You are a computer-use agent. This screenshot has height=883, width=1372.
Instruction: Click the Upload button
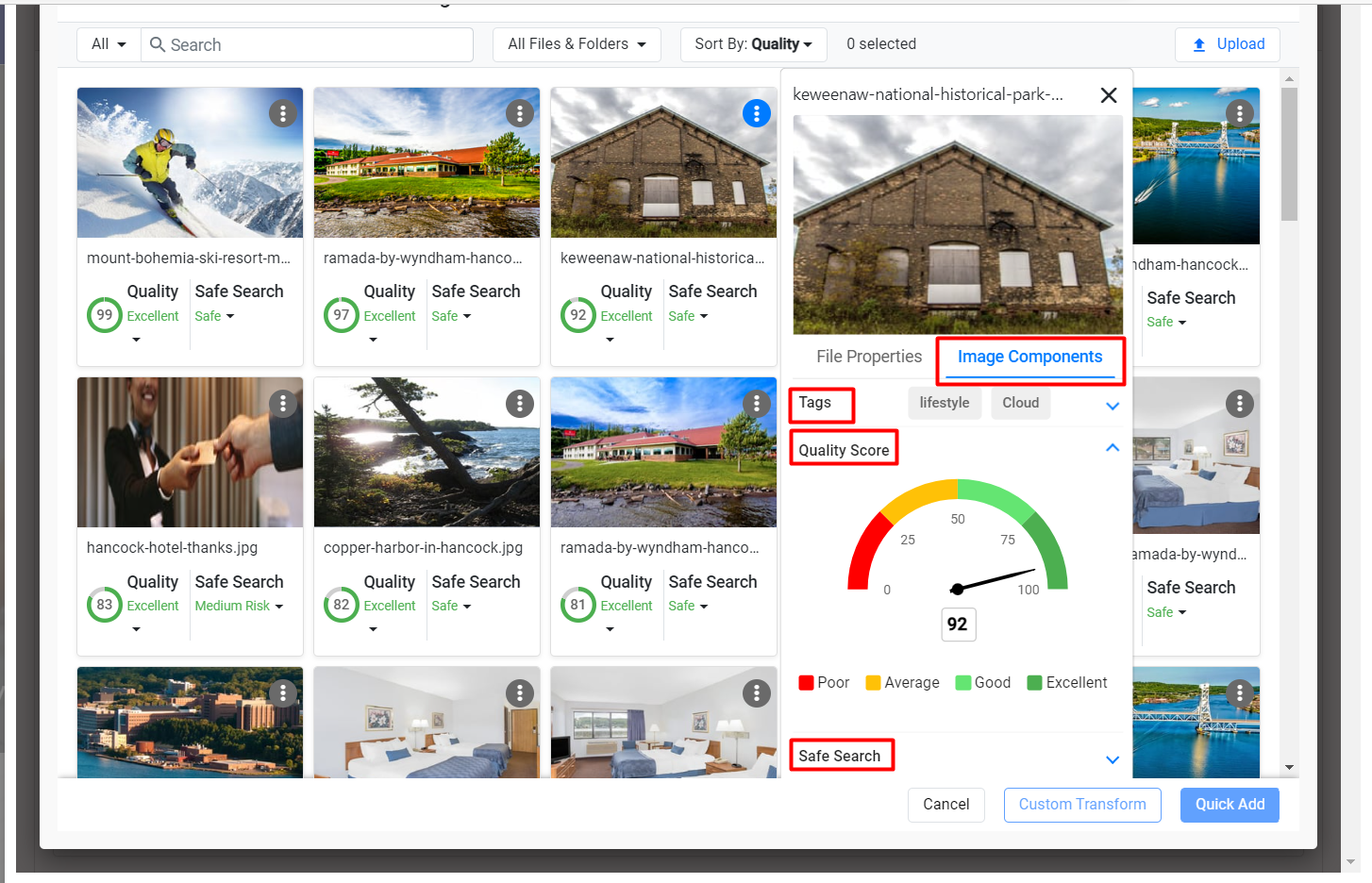click(1228, 44)
